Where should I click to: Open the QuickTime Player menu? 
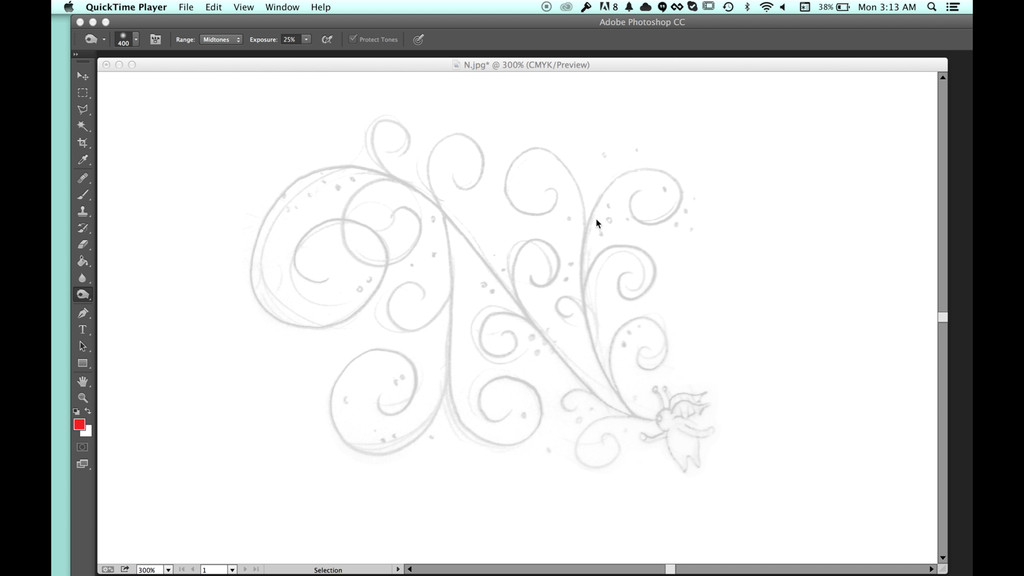126,7
